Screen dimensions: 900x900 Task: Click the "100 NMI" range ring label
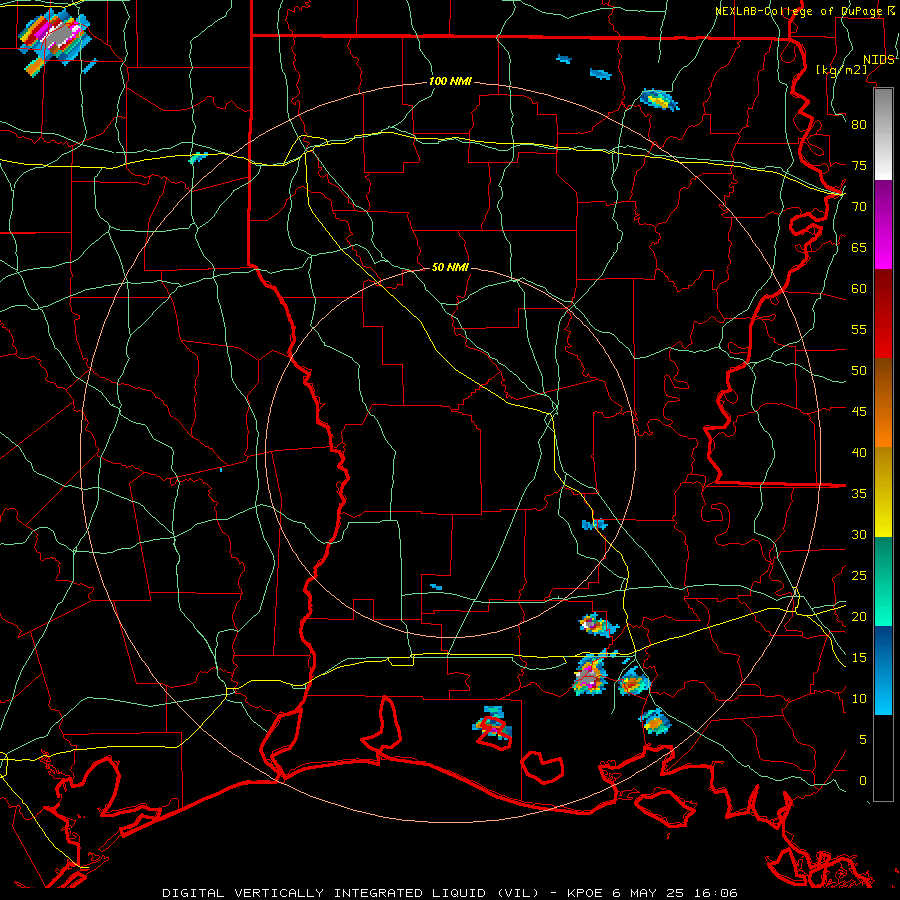(x=450, y=81)
